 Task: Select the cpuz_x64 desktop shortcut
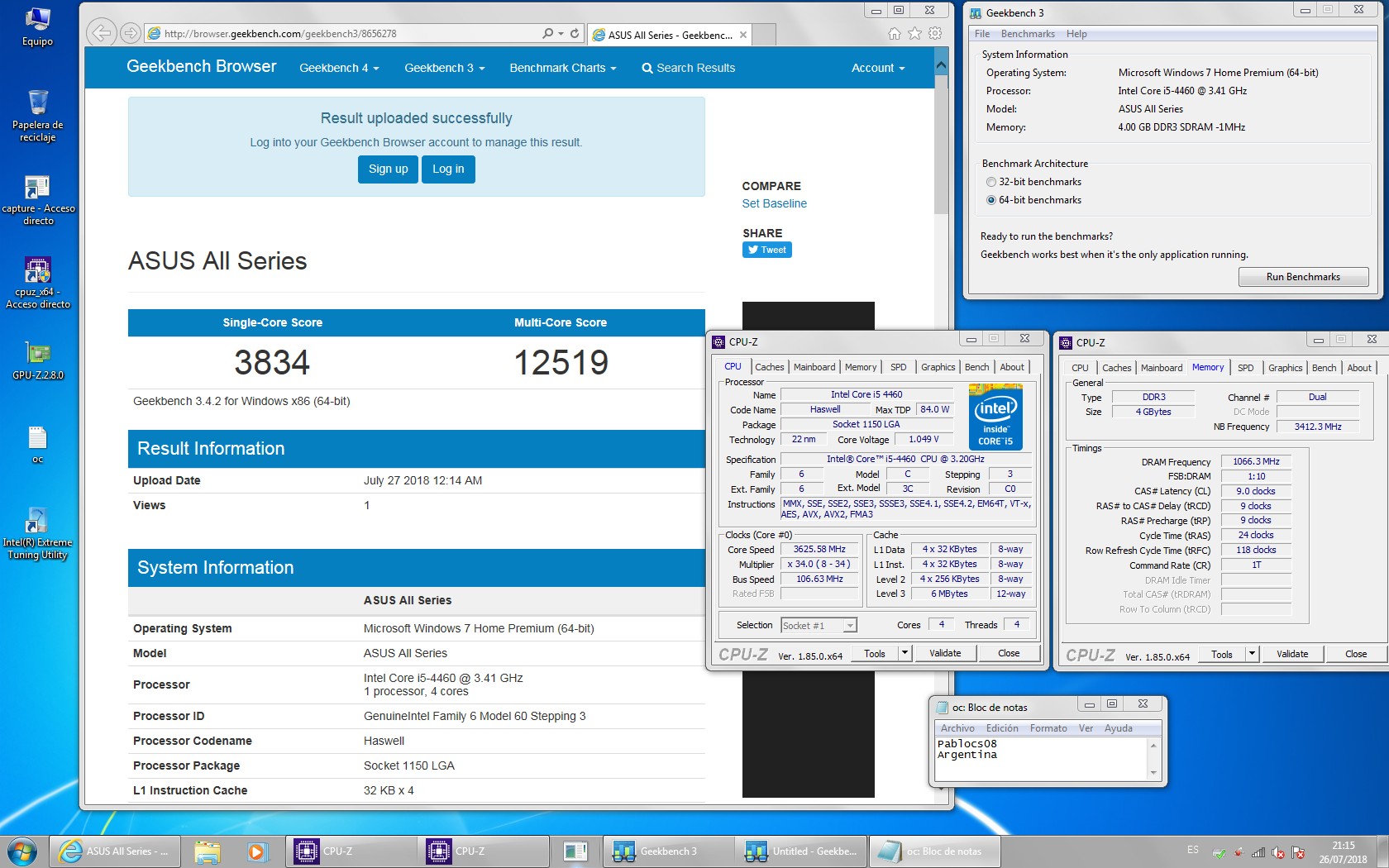click(38, 283)
